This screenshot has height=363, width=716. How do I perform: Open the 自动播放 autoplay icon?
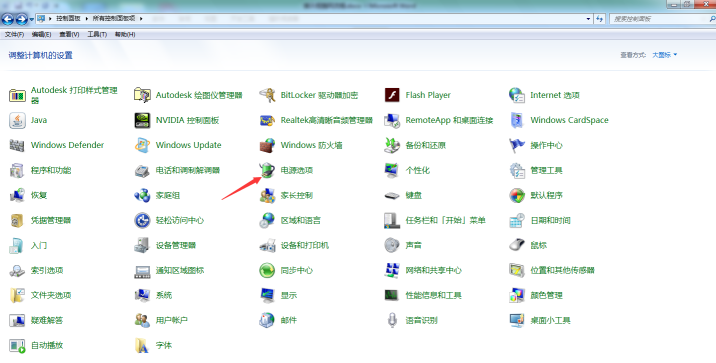pyautogui.click(x=17, y=346)
